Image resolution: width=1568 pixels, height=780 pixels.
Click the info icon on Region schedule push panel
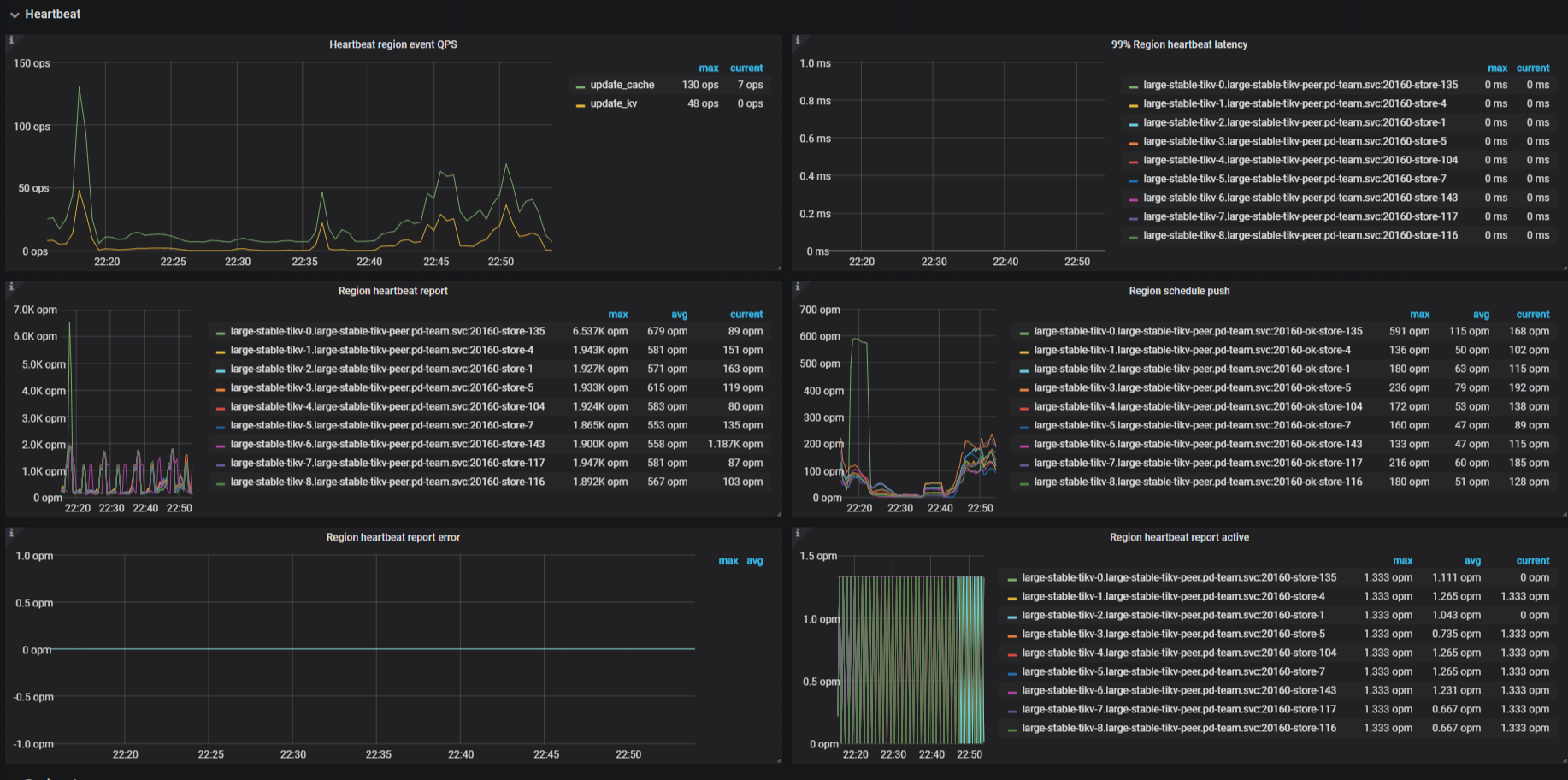click(796, 286)
